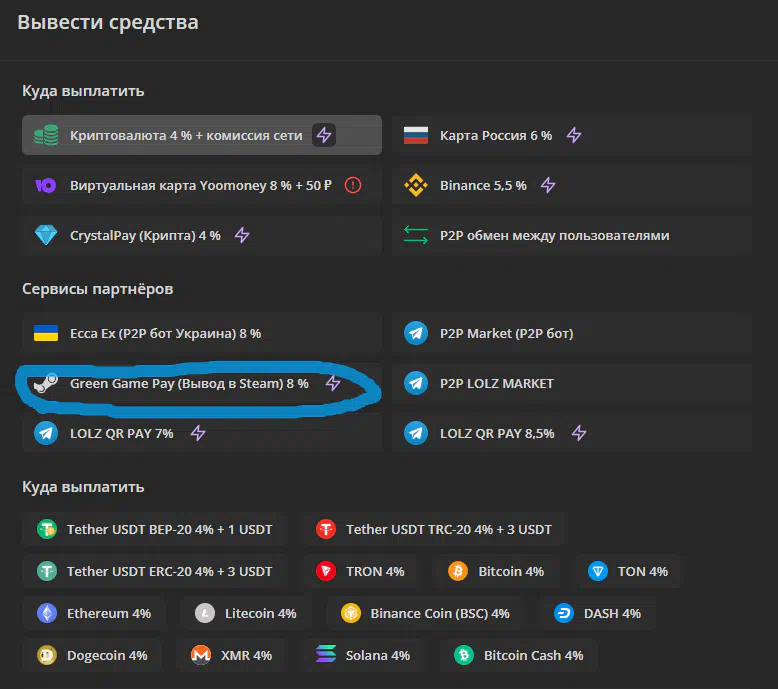Click the orange Bitcoin logo icon

(458, 571)
